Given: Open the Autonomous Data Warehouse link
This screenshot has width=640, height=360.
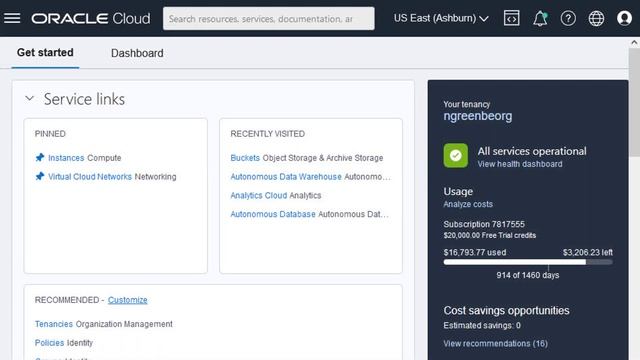Looking at the screenshot, I should [x=286, y=177].
